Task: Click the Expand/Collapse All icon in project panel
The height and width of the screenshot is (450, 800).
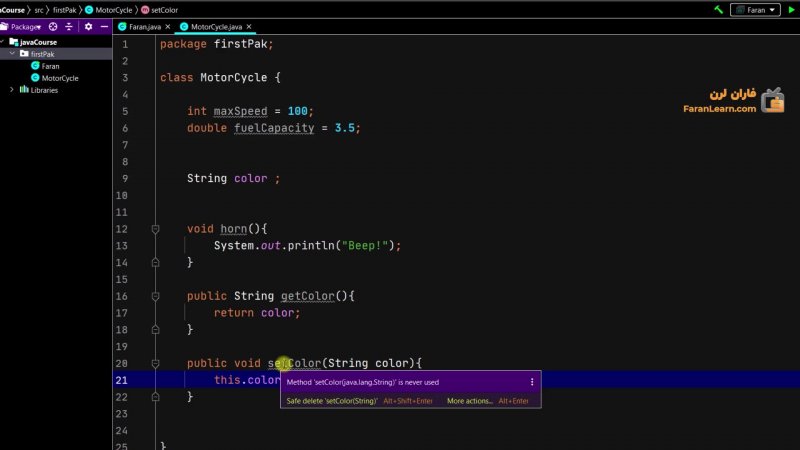Action: tap(70, 26)
